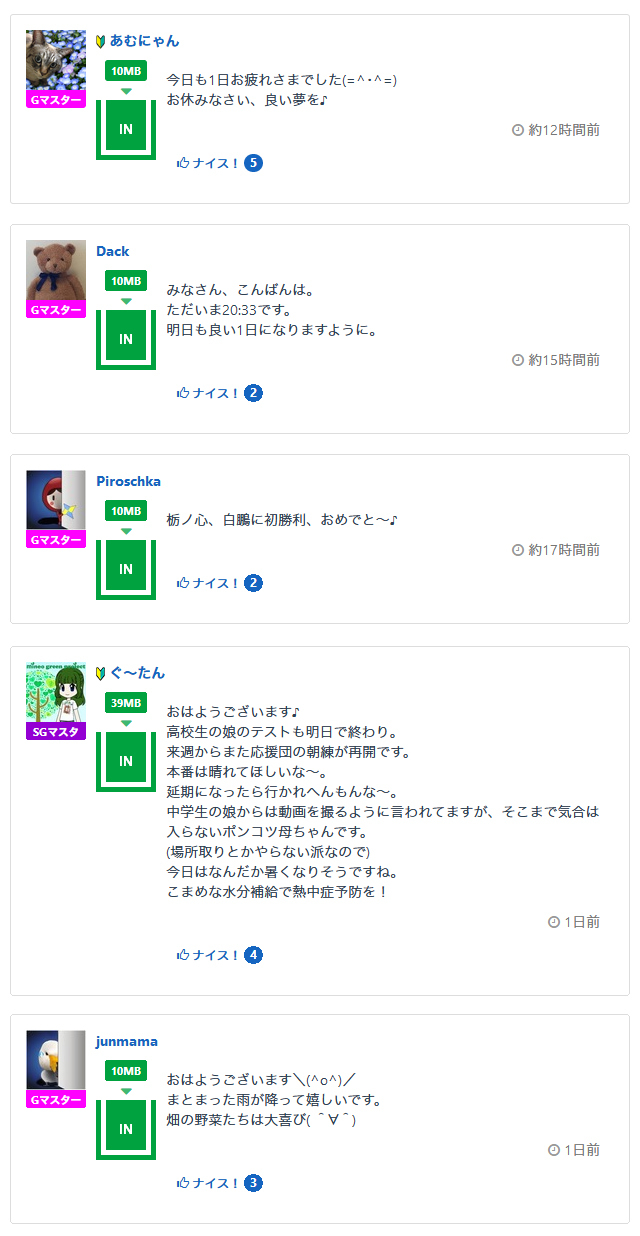
Task: Open the junmama username link
Action: point(127,1041)
